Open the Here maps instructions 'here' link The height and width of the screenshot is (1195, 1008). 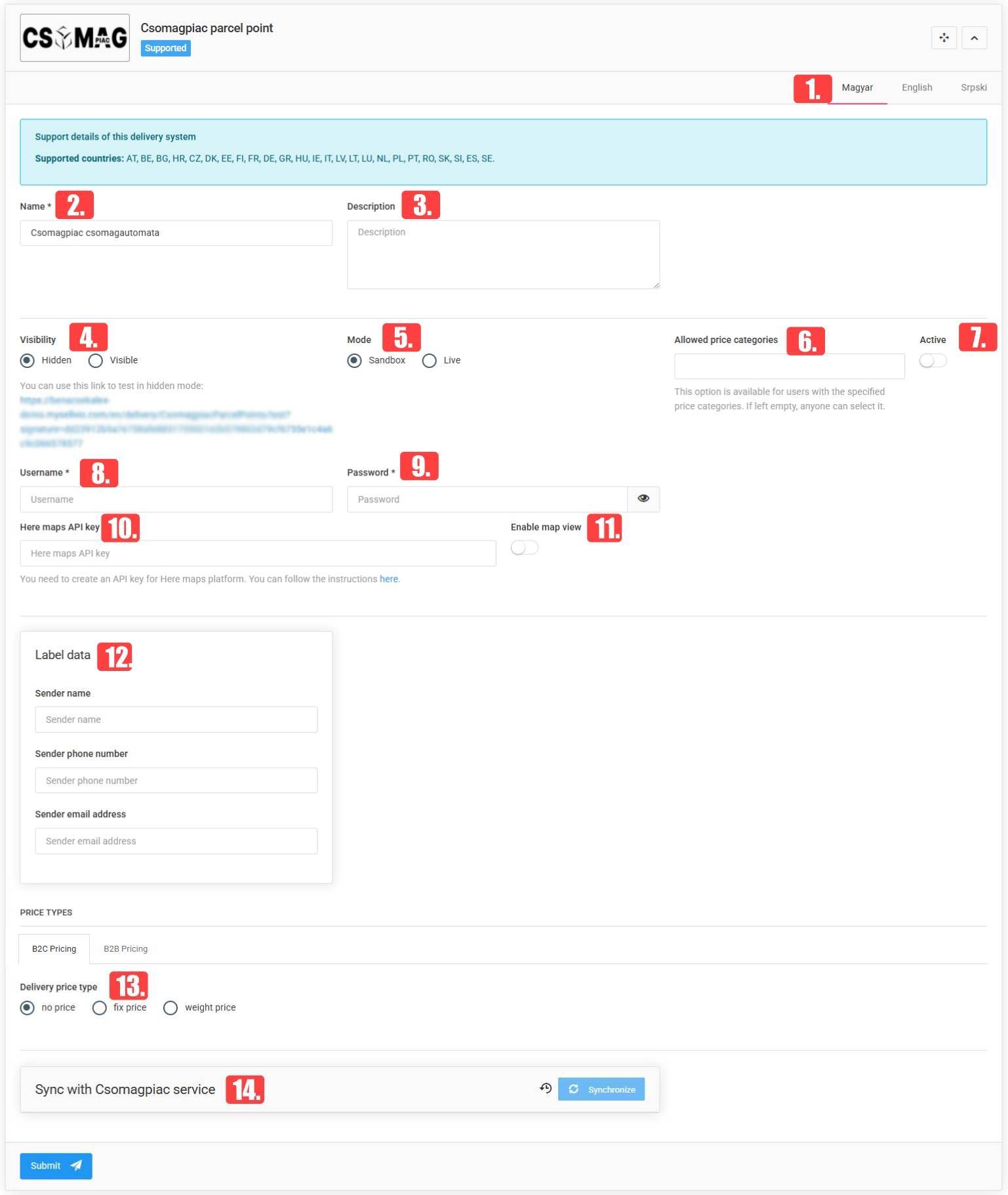coord(388,579)
